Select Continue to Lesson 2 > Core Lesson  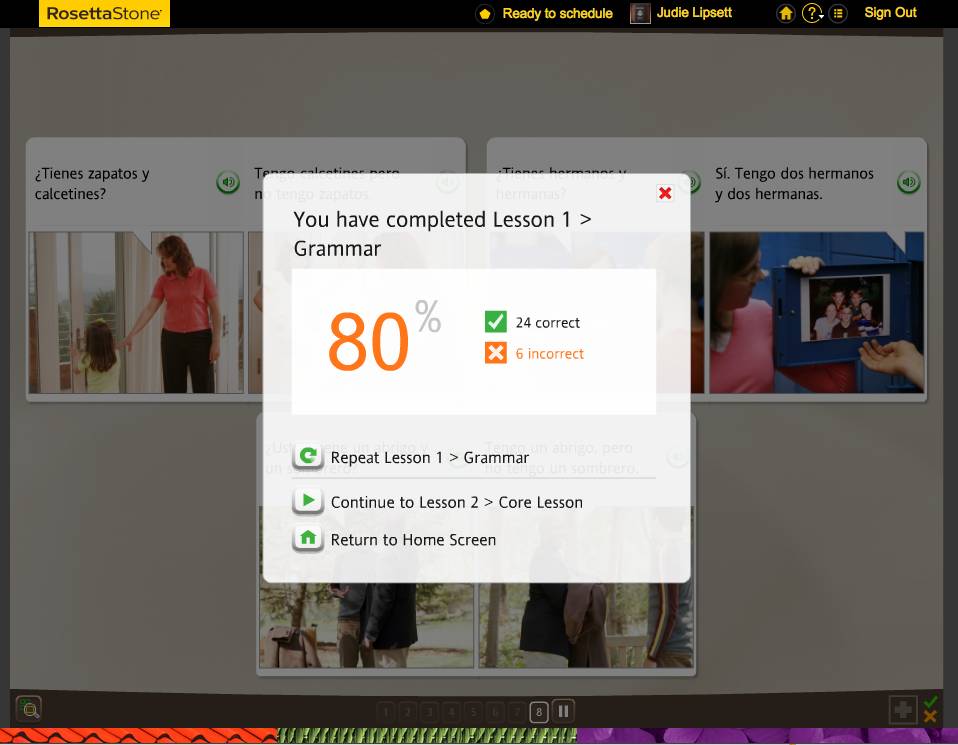pos(456,502)
